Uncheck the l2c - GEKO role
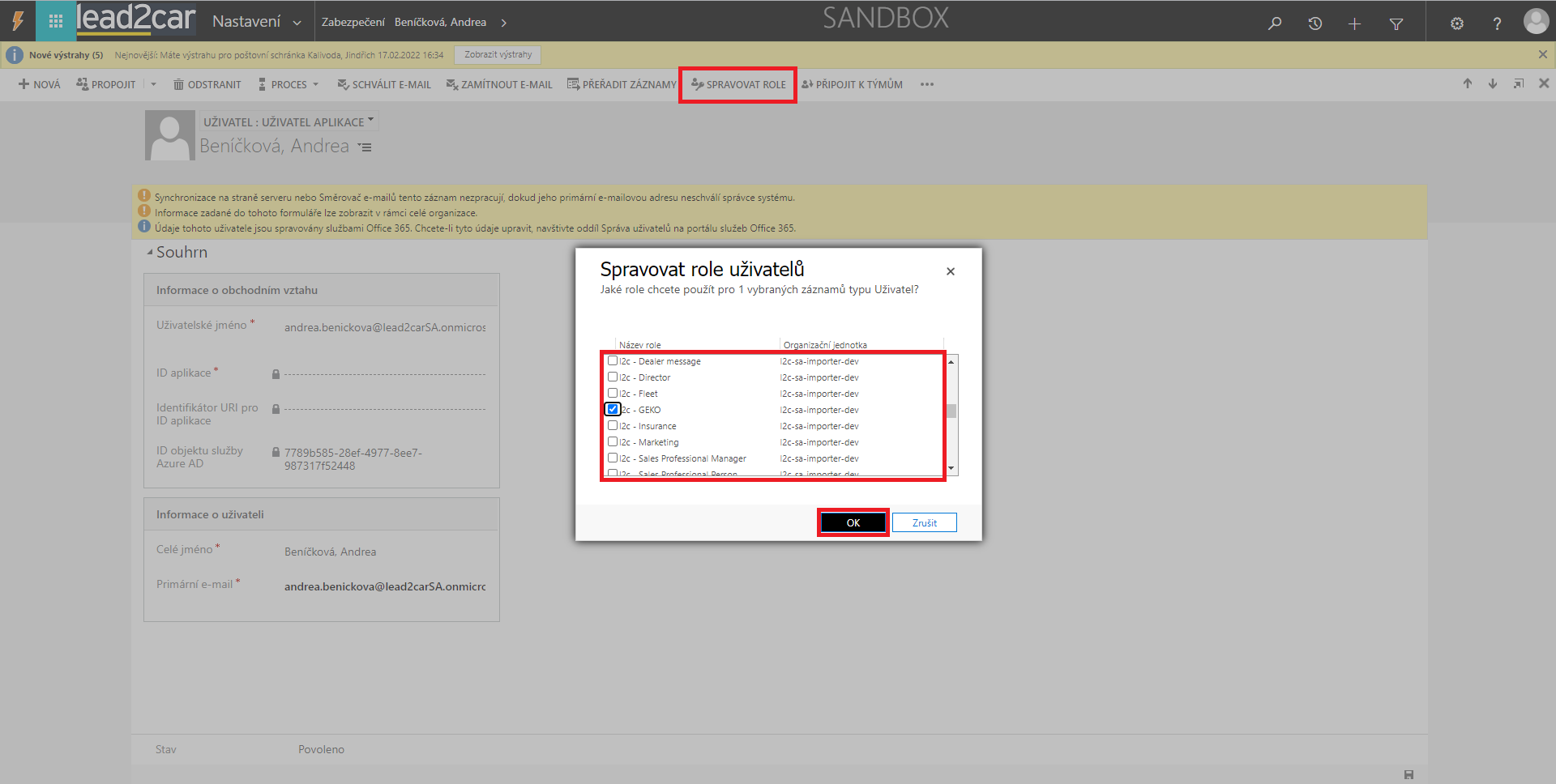Image resolution: width=1556 pixels, height=784 pixels. (613, 410)
